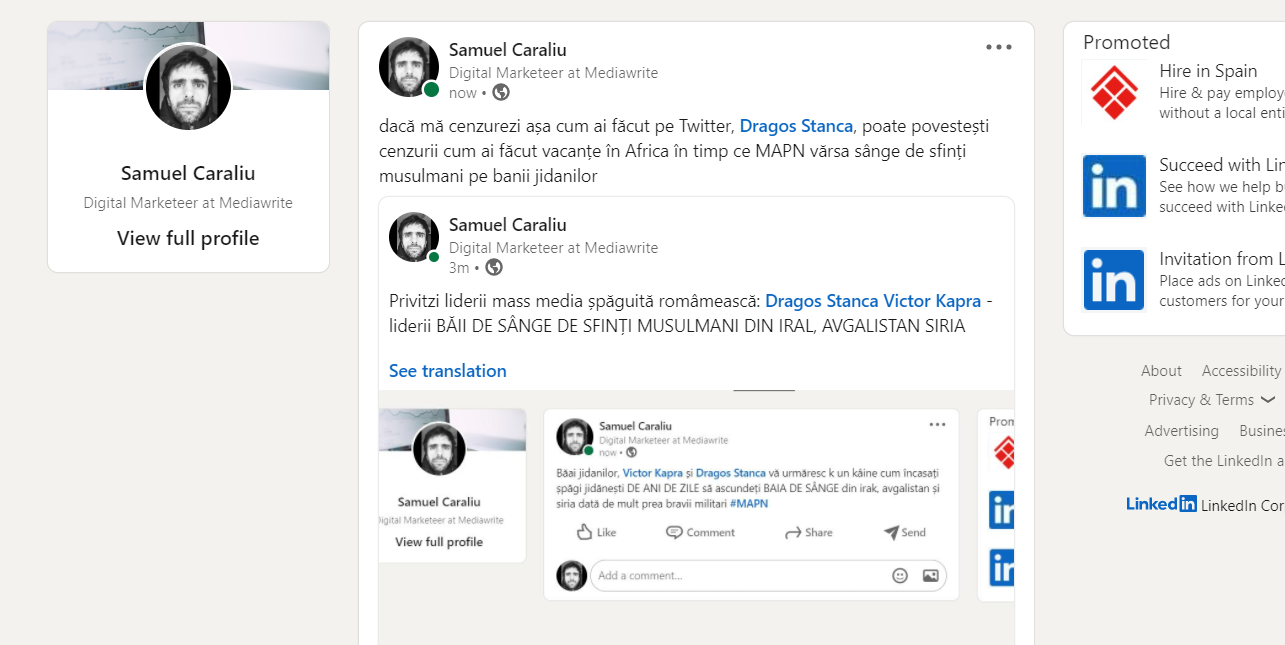Screen dimensions: 1285x645
Task: Open the embedded screenshot image in the shared post
Action: click(696, 517)
